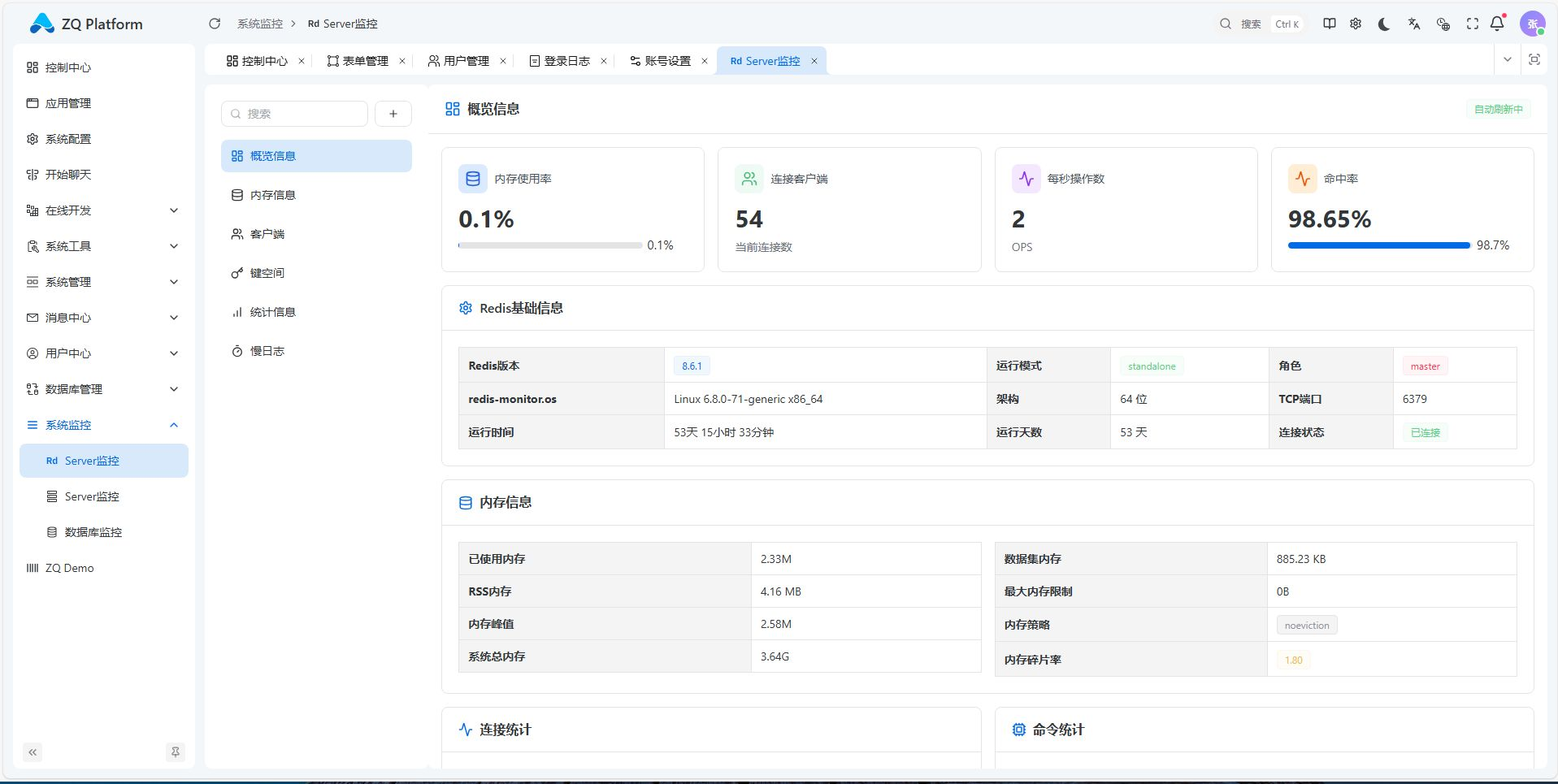Expand the 数据库管理 sidebar menu
1558x784 pixels.
click(x=104, y=389)
